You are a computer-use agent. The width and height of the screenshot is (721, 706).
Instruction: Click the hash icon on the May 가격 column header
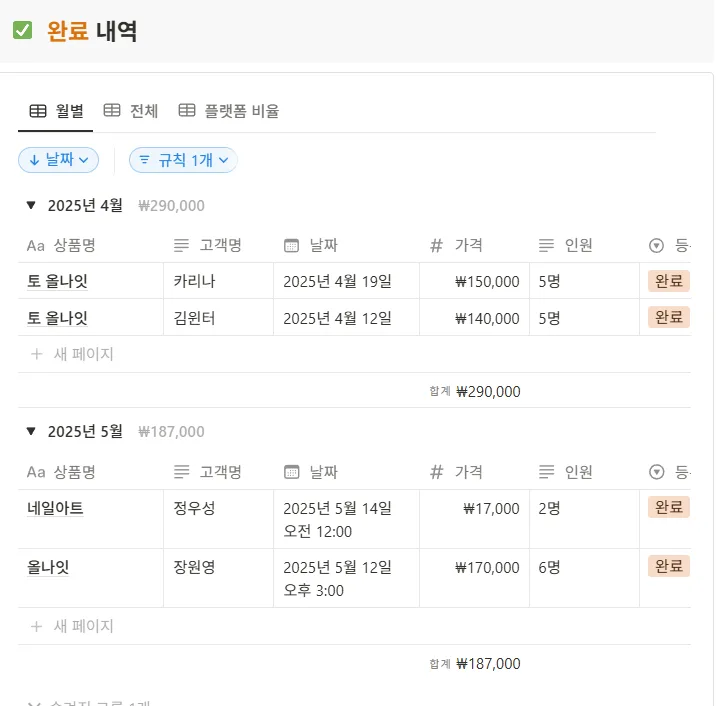coord(436,472)
